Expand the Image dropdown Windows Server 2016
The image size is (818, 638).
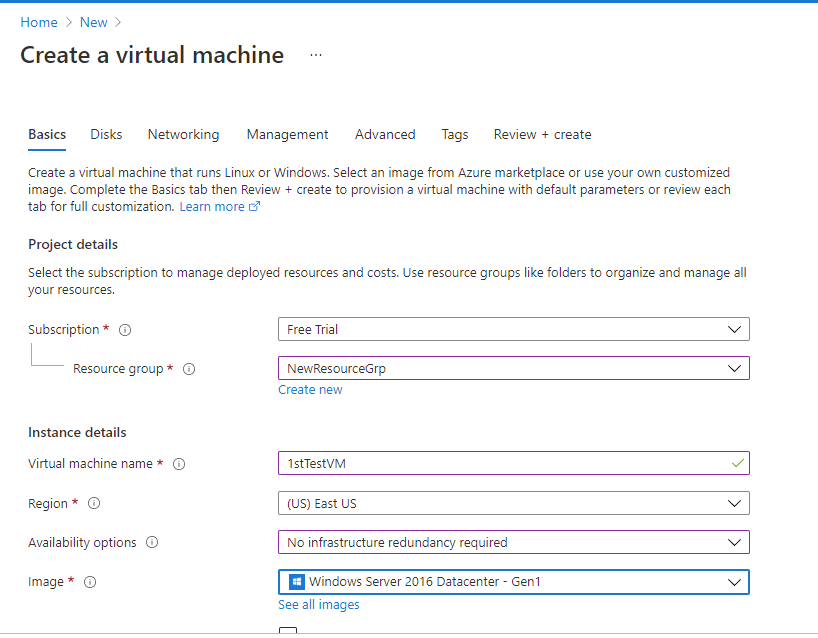(x=514, y=582)
